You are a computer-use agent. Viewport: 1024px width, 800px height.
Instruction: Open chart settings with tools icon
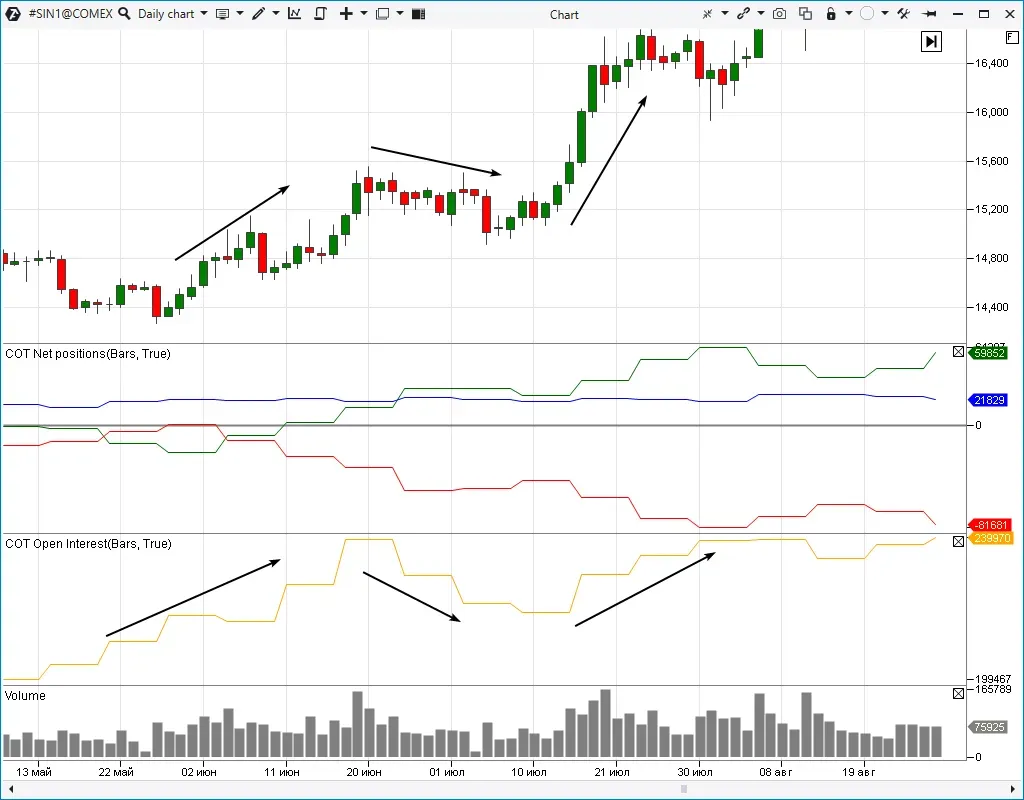[x=904, y=14]
